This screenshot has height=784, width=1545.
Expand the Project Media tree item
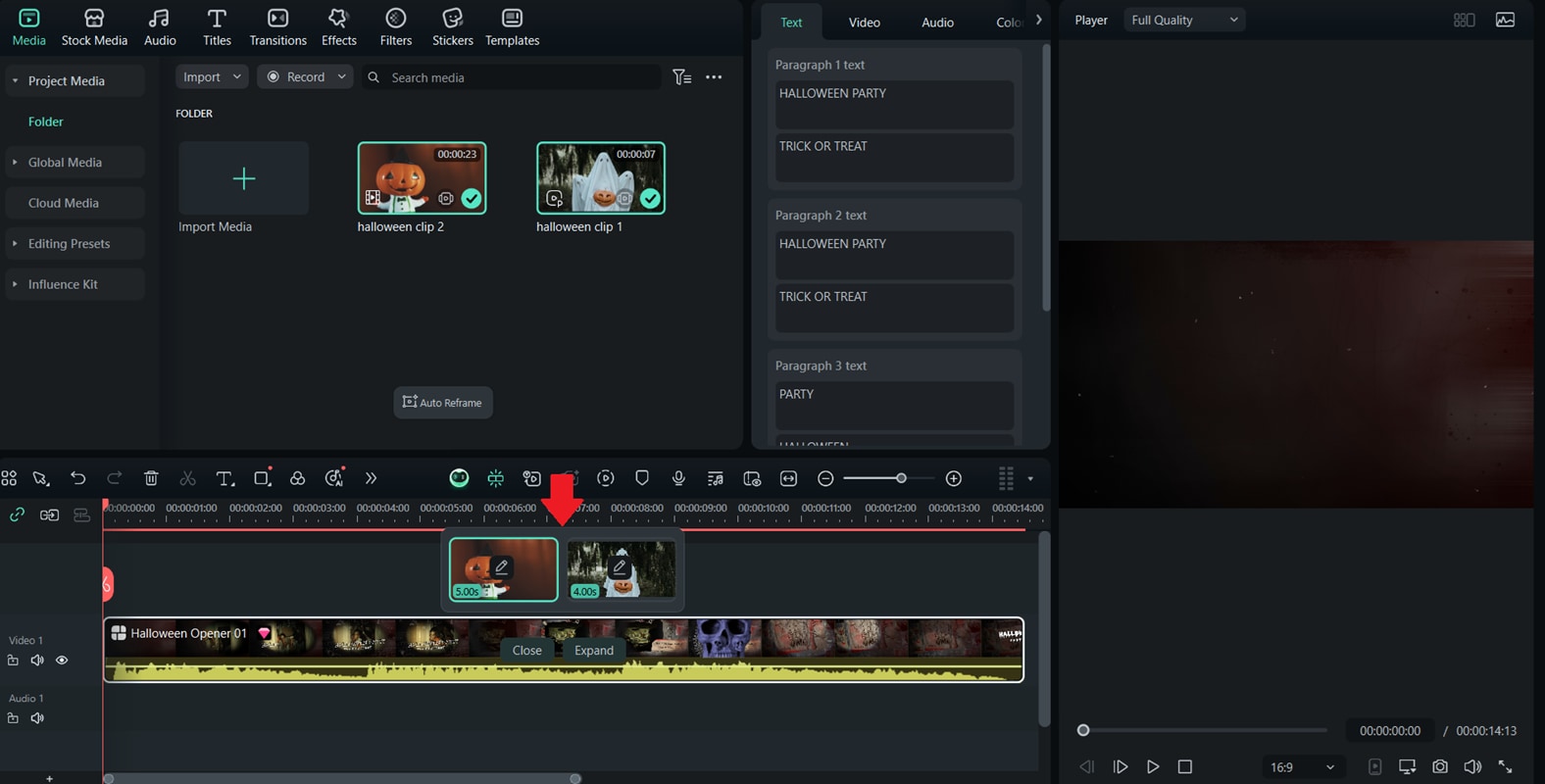click(15, 80)
